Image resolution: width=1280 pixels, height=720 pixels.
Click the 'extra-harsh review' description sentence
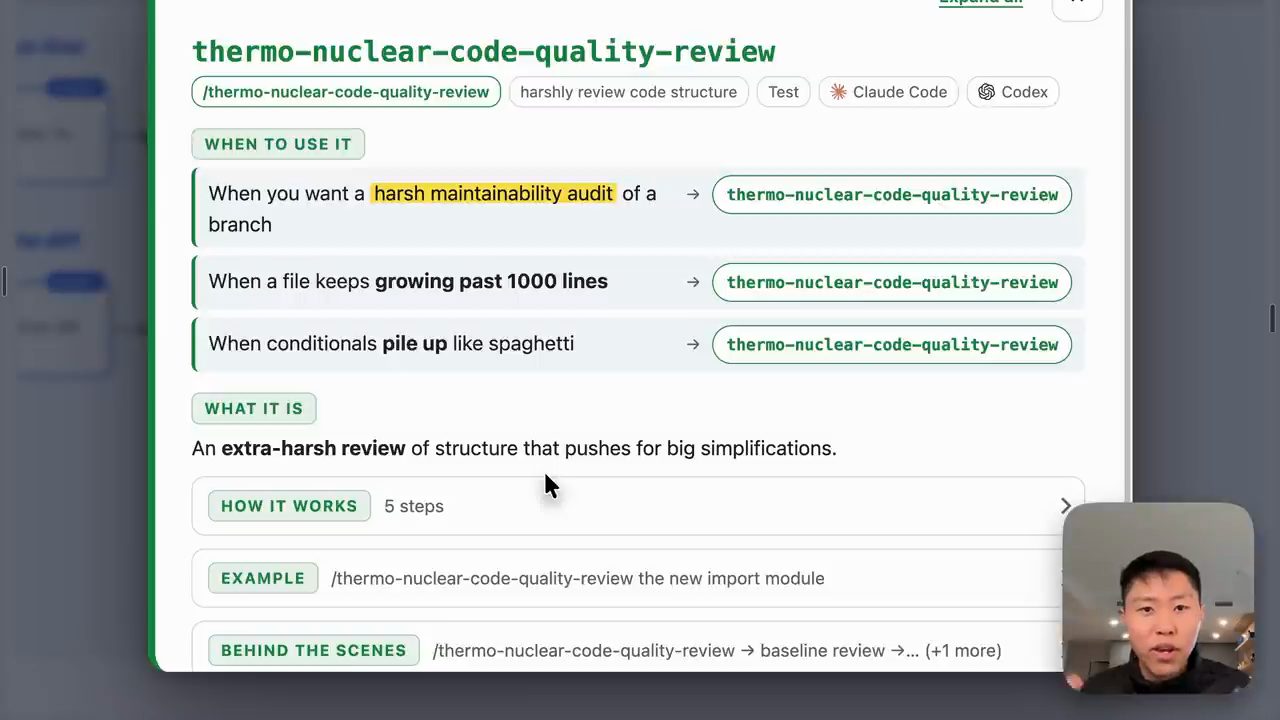(x=514, y=448)
